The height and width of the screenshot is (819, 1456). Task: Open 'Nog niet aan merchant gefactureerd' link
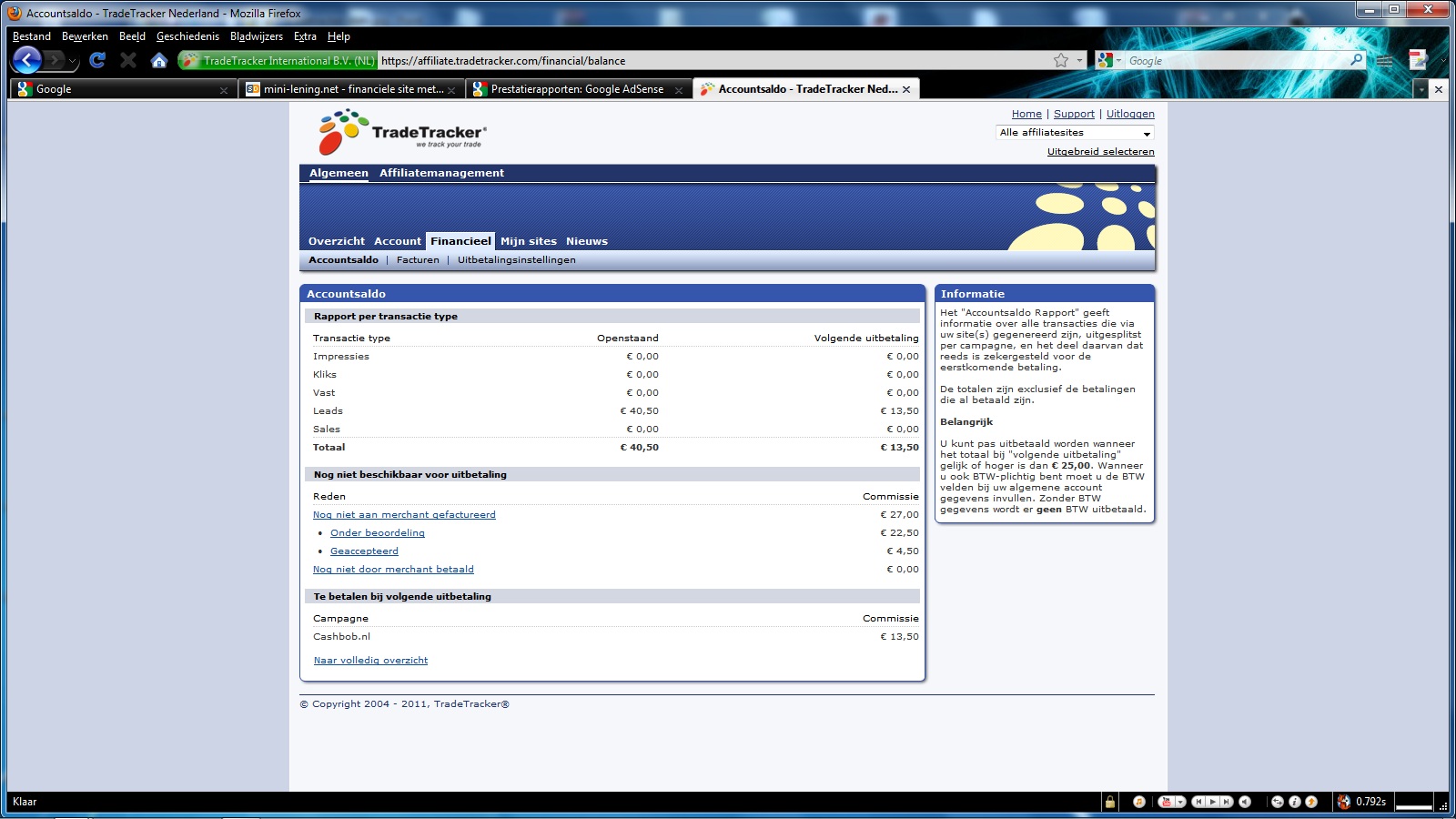coord(404,515)
